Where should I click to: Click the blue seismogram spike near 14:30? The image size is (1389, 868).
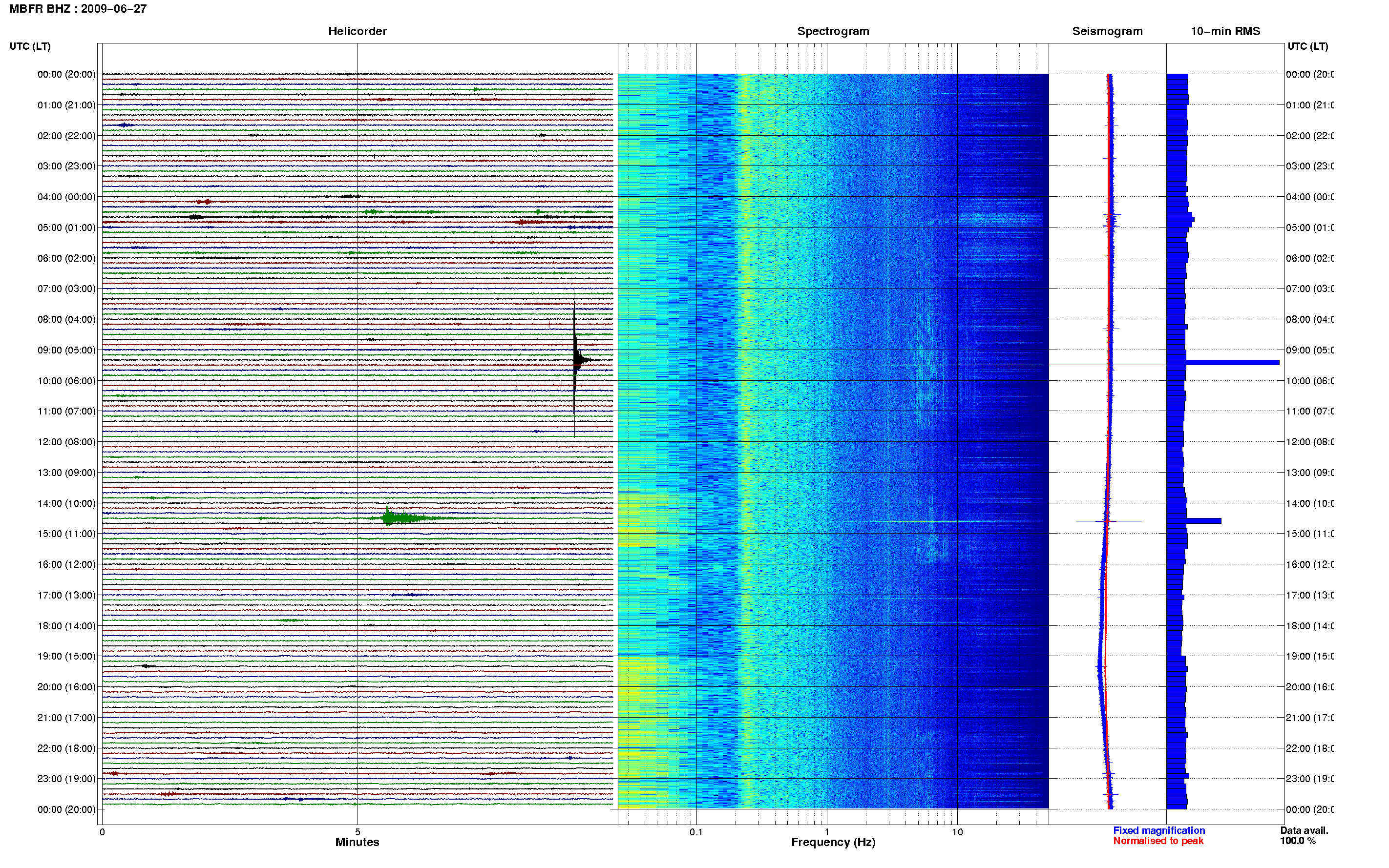(1109, 521)
